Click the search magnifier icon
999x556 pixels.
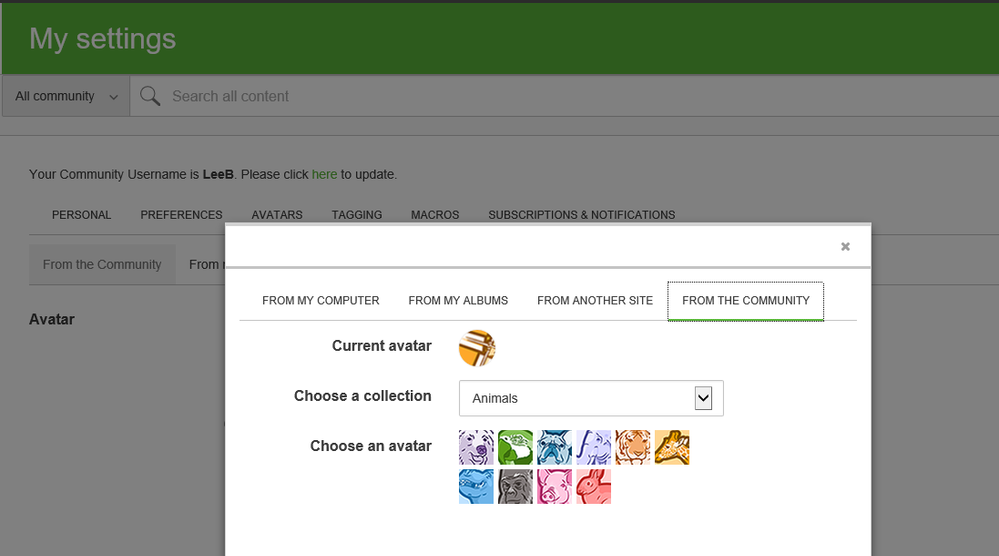[x=150, y=96]
